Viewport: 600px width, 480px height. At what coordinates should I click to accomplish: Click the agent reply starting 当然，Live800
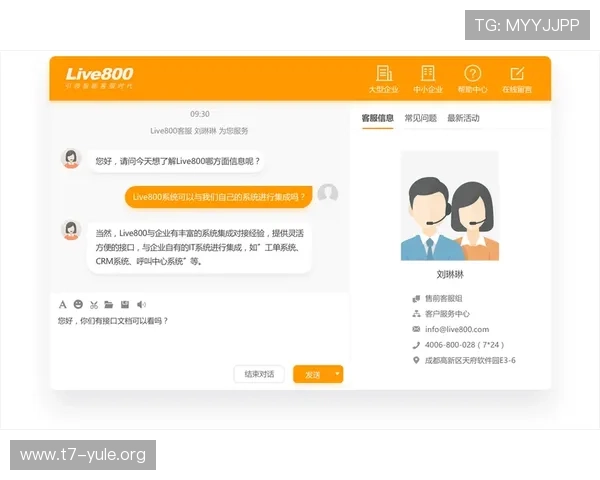199,247
